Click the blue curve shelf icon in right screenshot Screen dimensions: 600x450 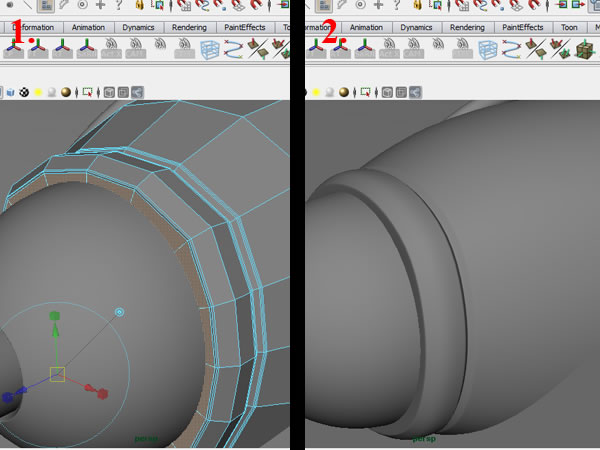(512, 49)
